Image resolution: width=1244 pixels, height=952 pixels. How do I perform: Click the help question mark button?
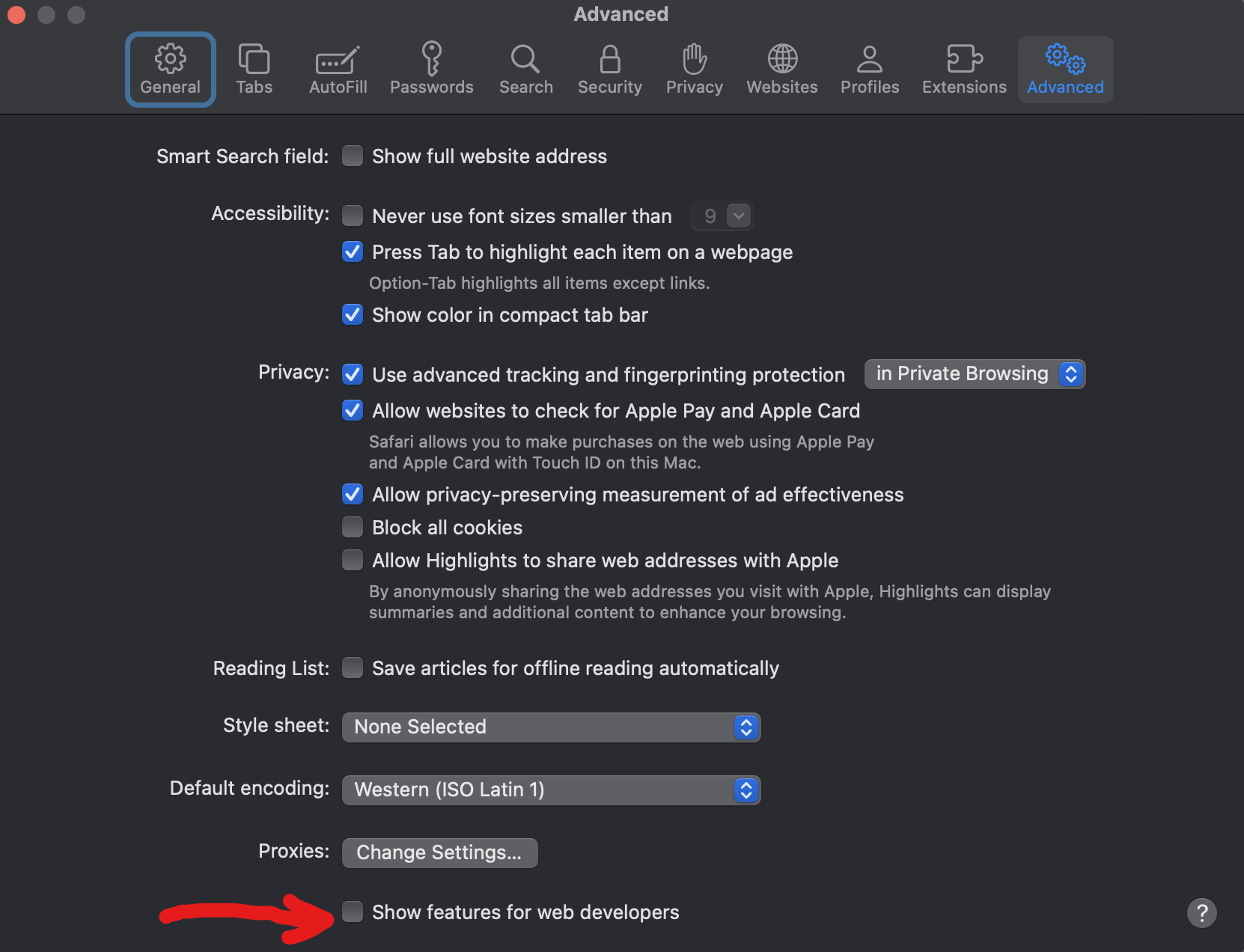[x=1201, y=912]
